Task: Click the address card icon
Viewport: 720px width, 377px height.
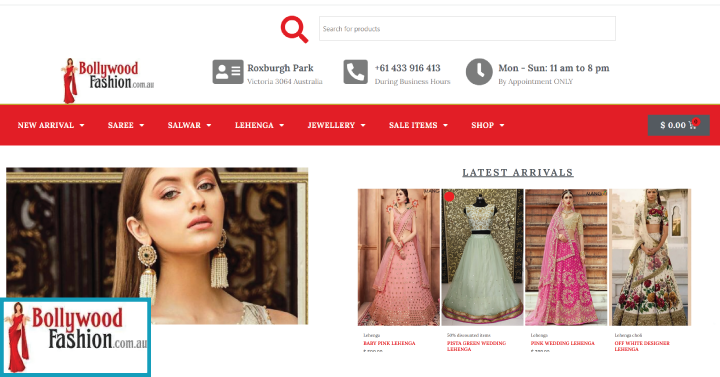Action: tap(228, 72)
